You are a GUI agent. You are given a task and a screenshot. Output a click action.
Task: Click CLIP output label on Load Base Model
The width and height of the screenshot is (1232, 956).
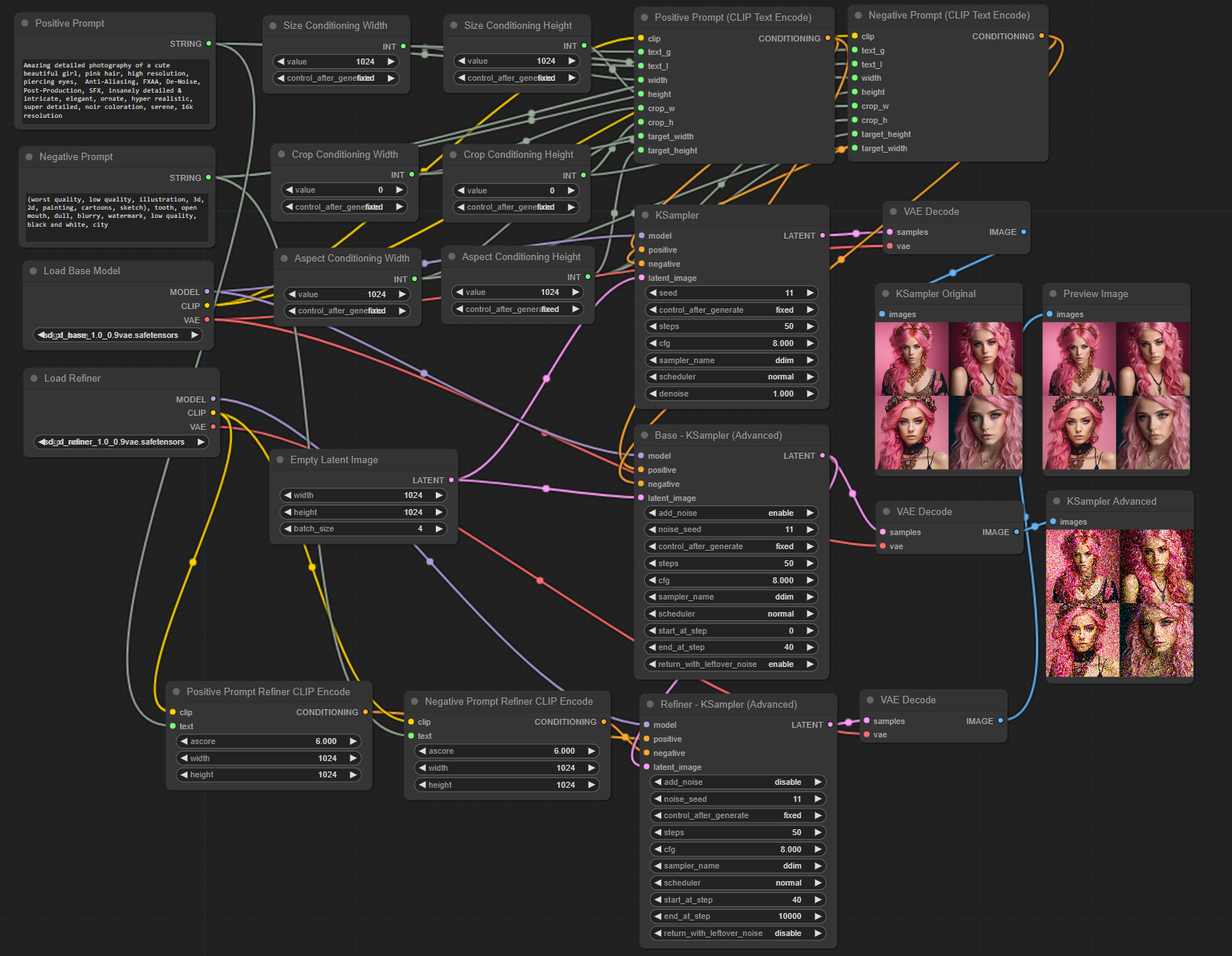pos(190,306)
